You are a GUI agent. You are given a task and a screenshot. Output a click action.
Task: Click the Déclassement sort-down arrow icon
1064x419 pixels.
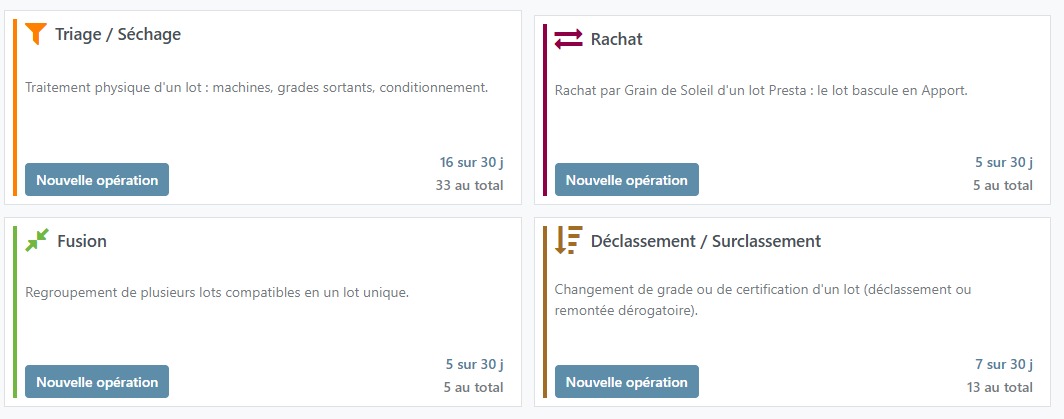pos(568,240)
